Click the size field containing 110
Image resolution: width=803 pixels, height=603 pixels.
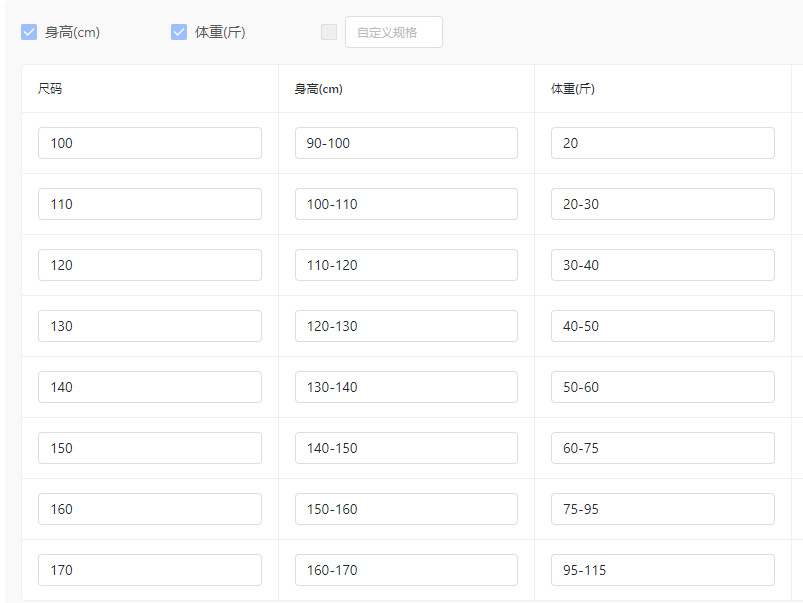click(x=150, y=204)
